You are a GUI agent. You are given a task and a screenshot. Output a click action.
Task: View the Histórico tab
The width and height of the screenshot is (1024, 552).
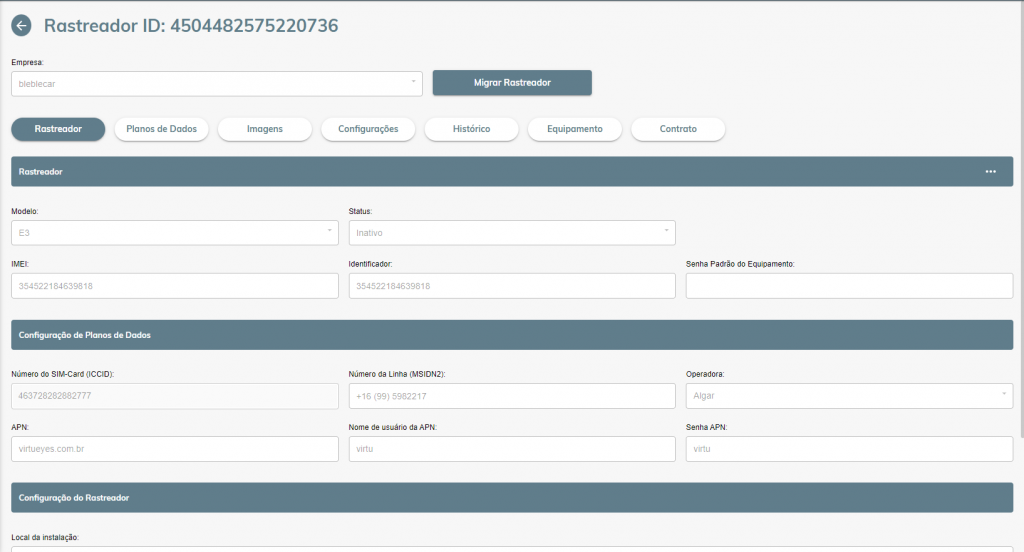(x=472, y=129)
